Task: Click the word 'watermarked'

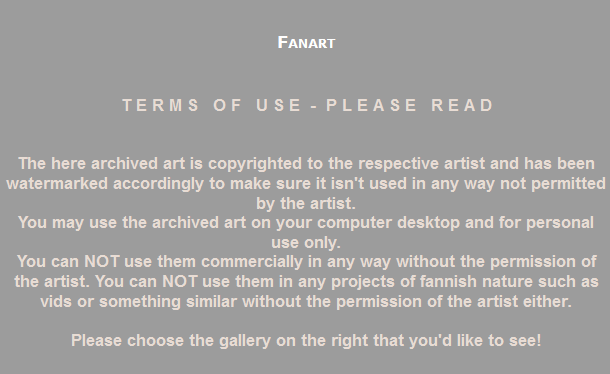Action: pos(57,184)
